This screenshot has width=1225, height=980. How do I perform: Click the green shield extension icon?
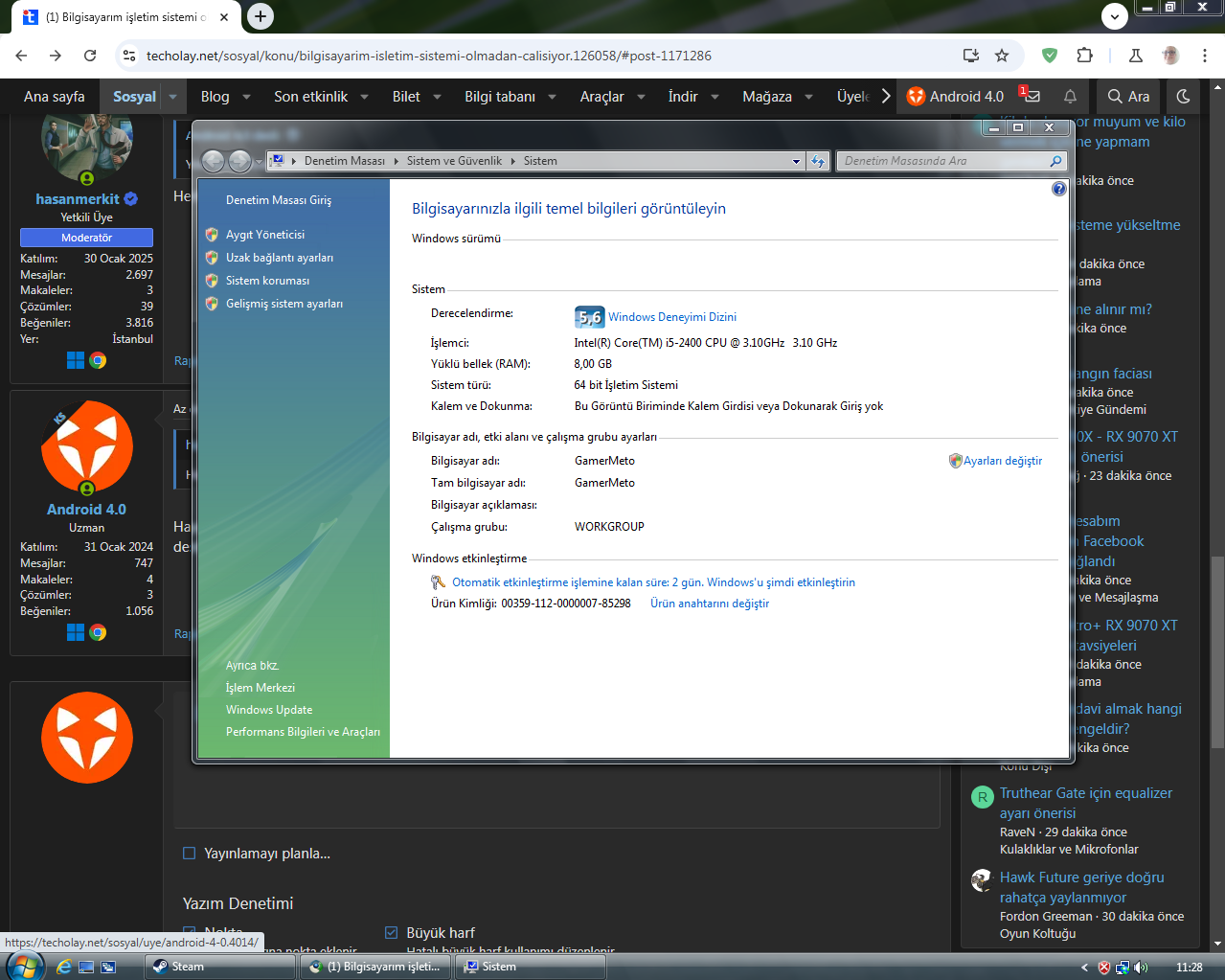click(x=1050, y=56)
